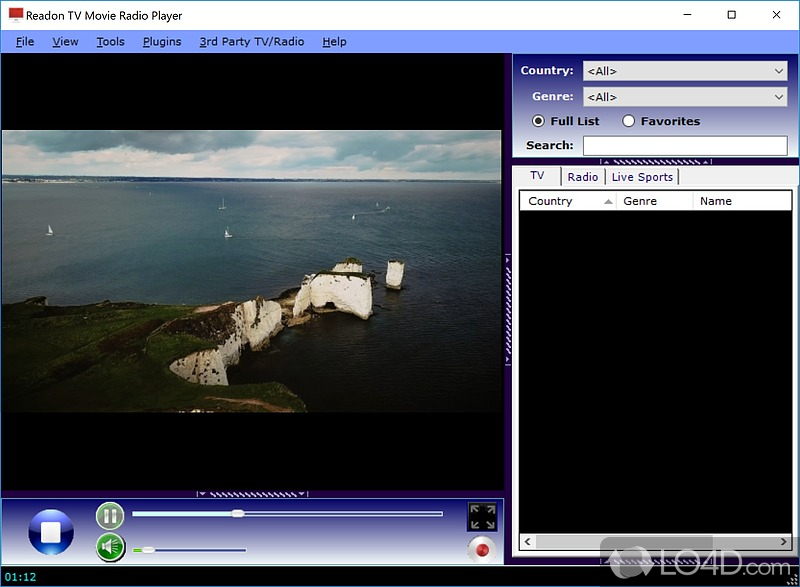Start recording with the red record button

click(x=482, y=549)
